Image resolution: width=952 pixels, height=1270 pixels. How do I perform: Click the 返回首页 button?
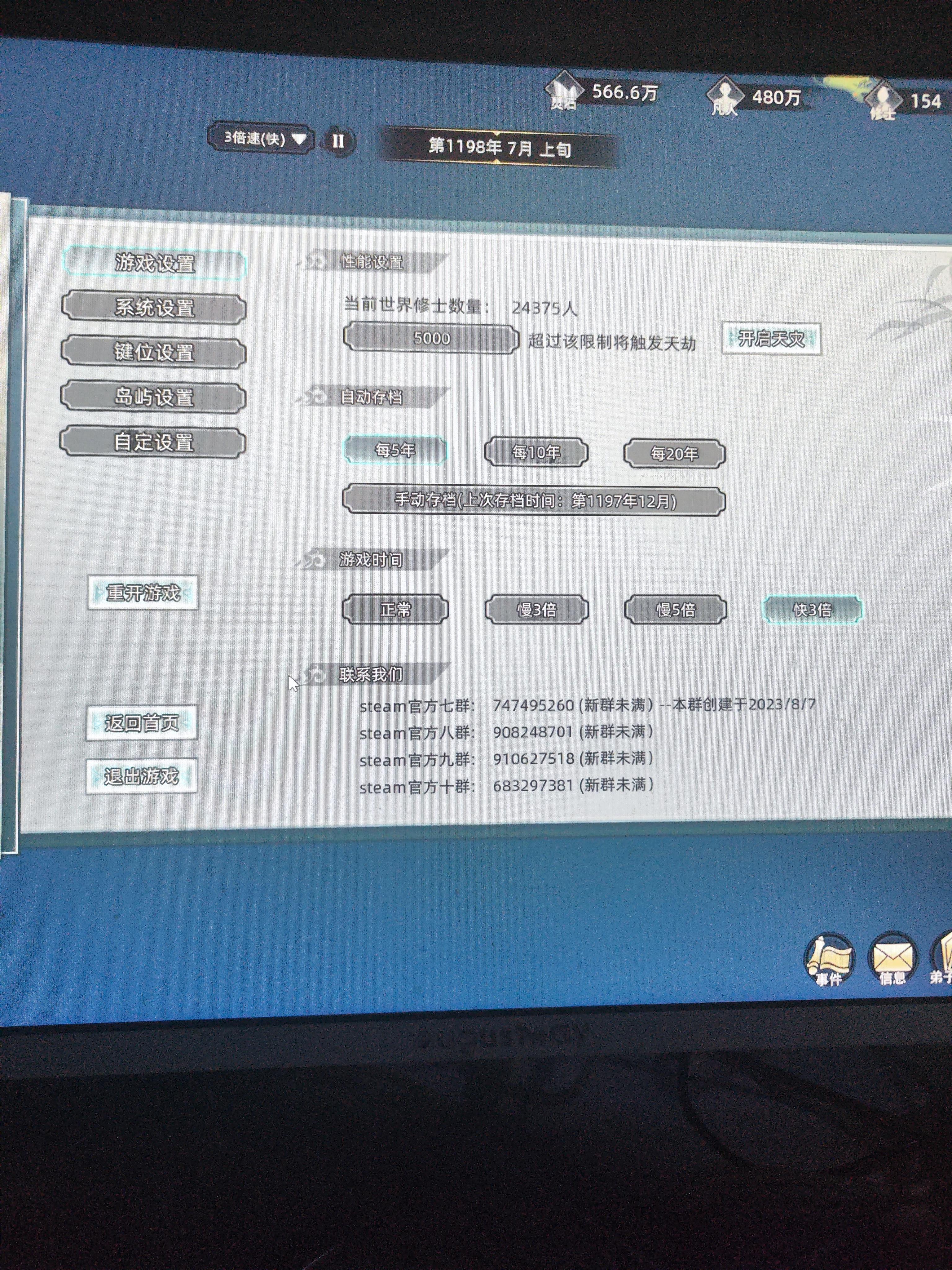pyautogui.click(x=142, y=723)
